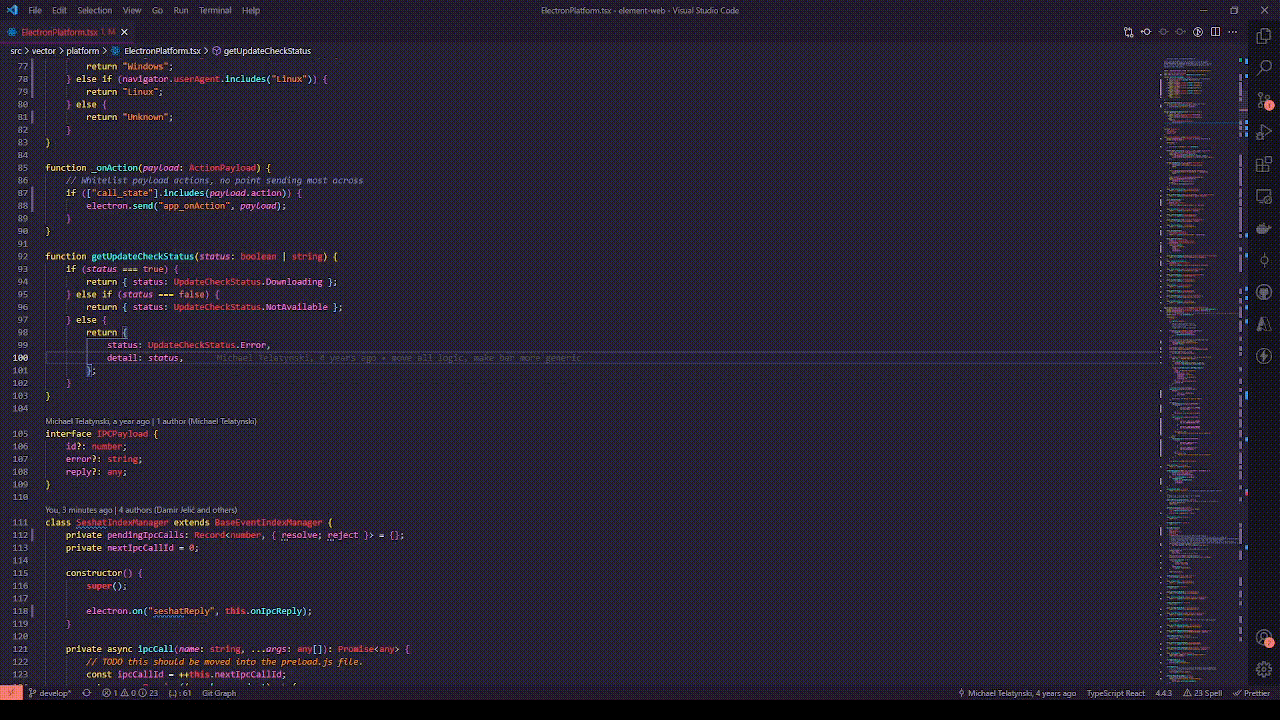Expand the vector breadcrumb

(44, 50)
